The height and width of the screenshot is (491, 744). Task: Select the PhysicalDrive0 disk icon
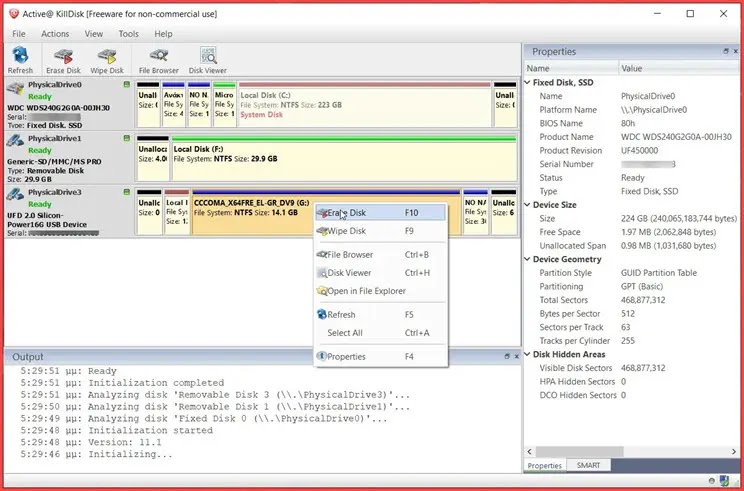[15, 88]
